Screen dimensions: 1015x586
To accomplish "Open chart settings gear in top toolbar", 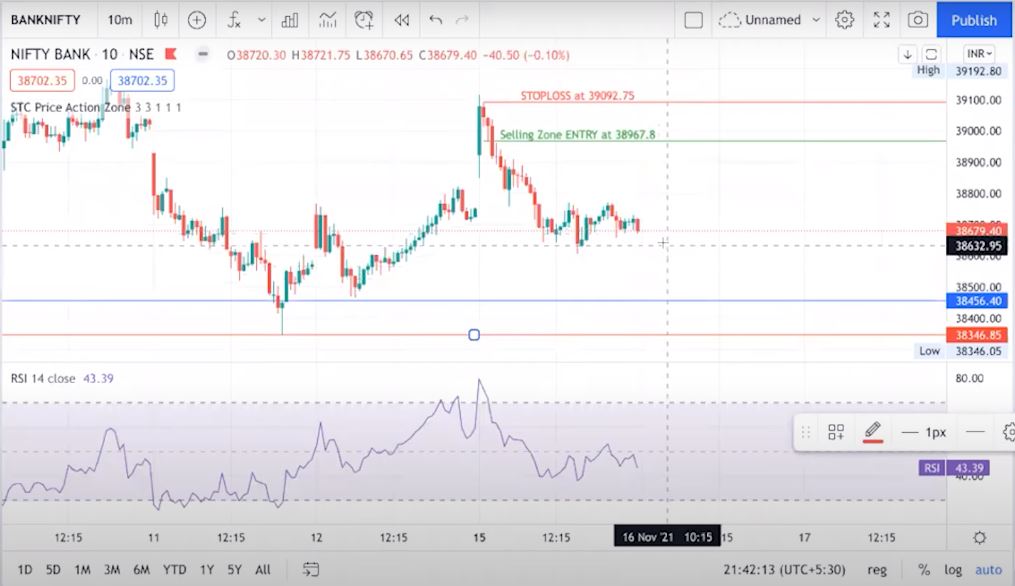I will (844, 19).
